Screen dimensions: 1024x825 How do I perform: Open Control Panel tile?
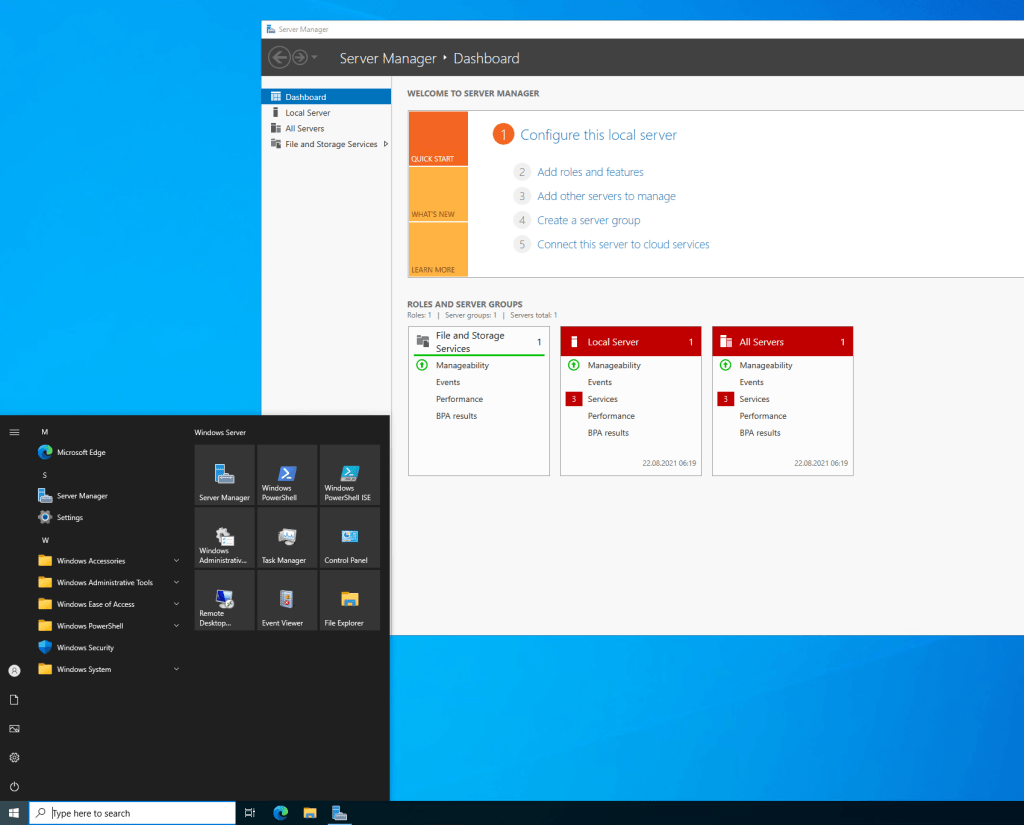349,538
